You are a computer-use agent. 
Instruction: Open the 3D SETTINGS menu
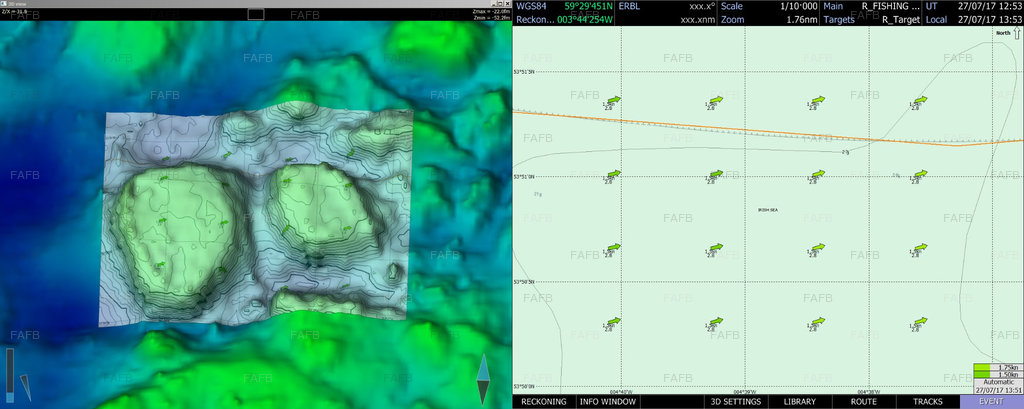click(736, 401)
